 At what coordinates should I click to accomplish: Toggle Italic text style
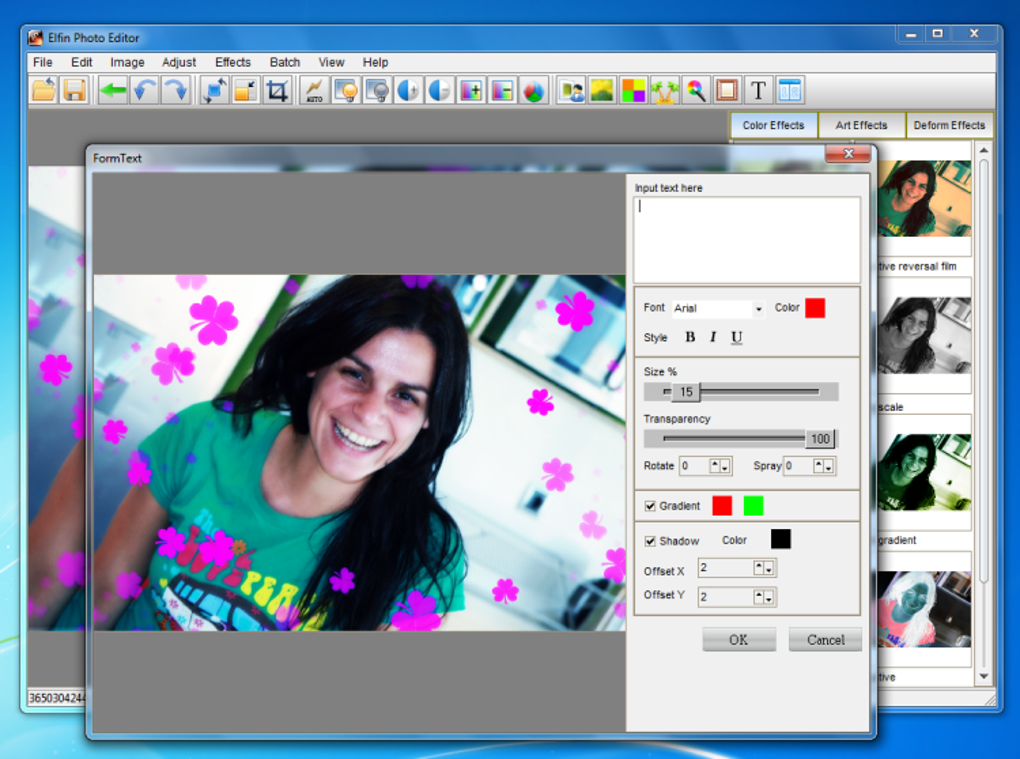[x=713, y=337]
